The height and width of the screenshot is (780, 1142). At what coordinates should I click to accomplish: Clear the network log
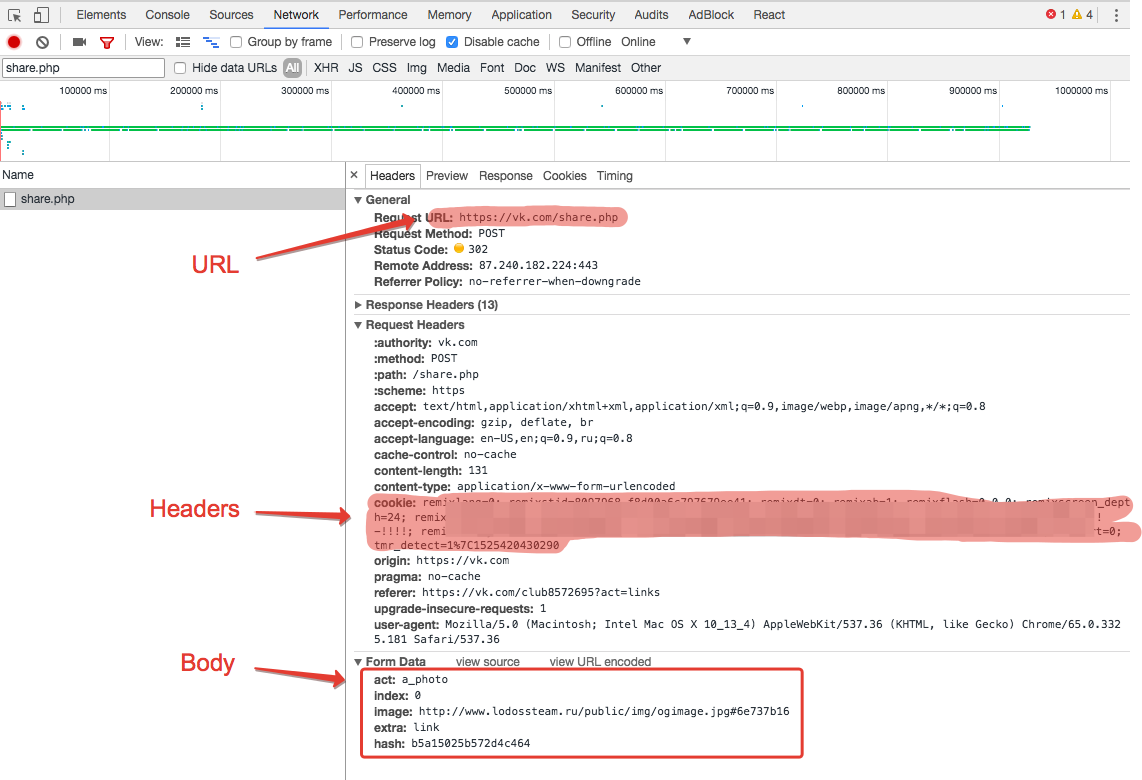tap(42, 42)
